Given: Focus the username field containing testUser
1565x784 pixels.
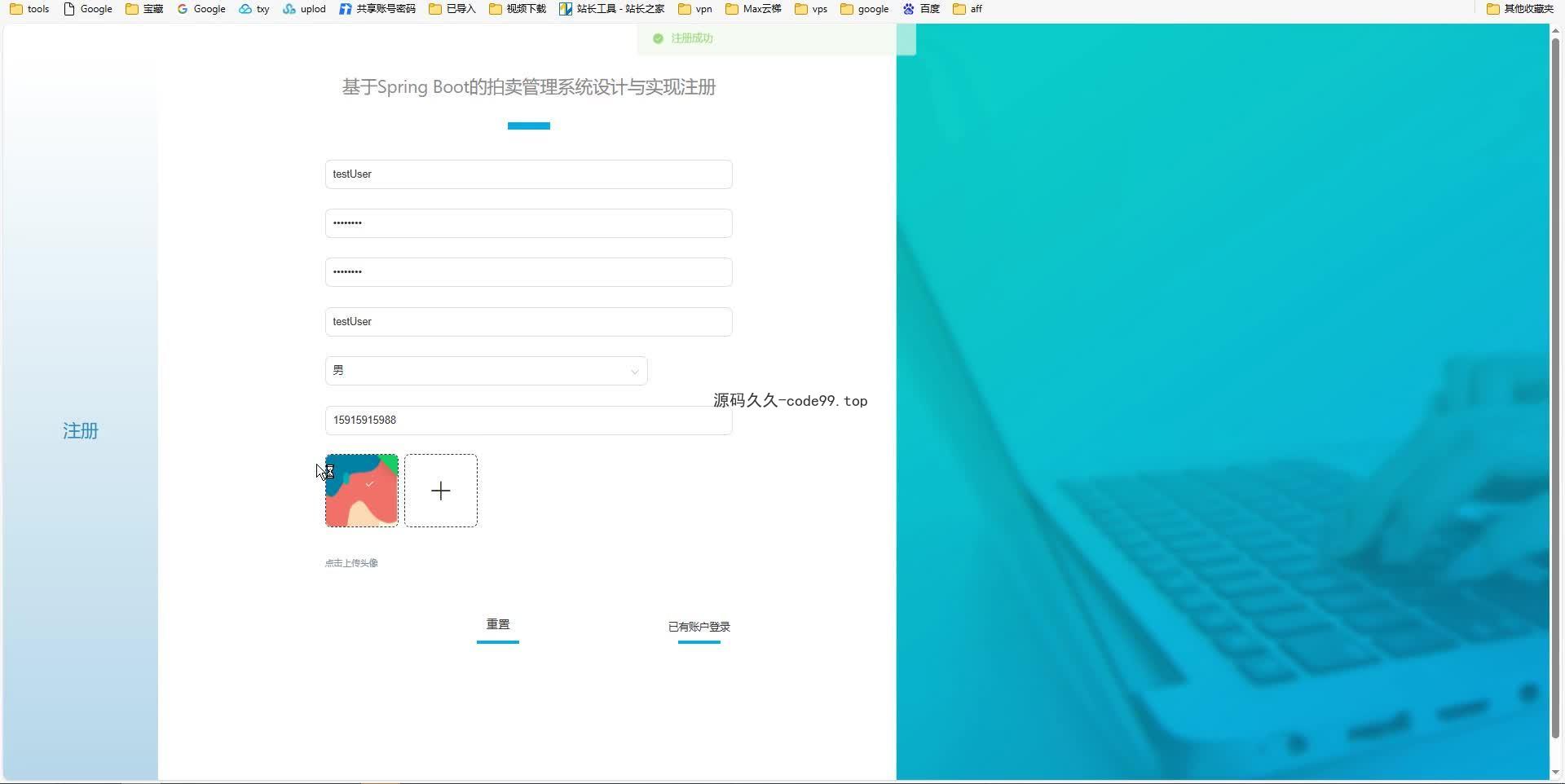Looking at the screenshot, I should point(529,174).
